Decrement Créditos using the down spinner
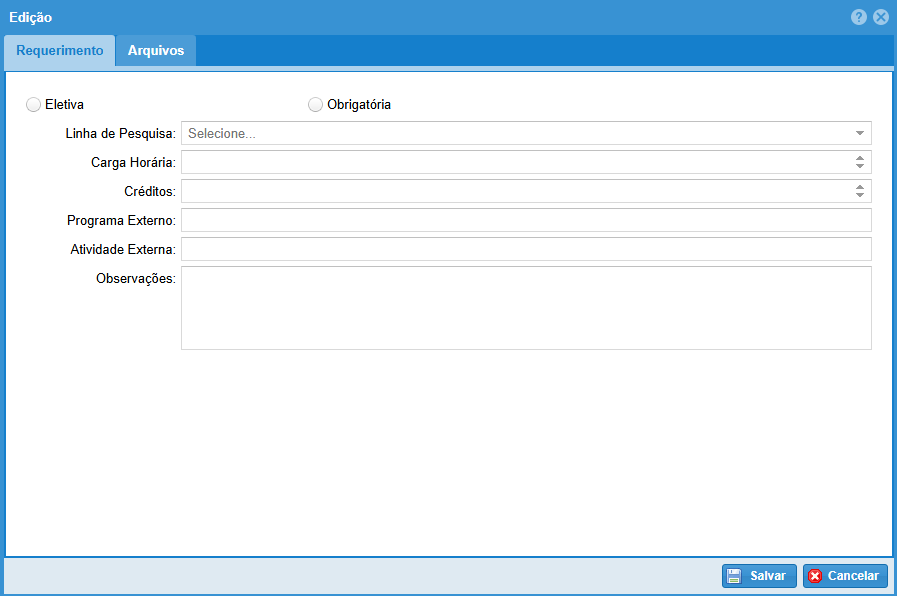897x596 pixels. point(860,195)
